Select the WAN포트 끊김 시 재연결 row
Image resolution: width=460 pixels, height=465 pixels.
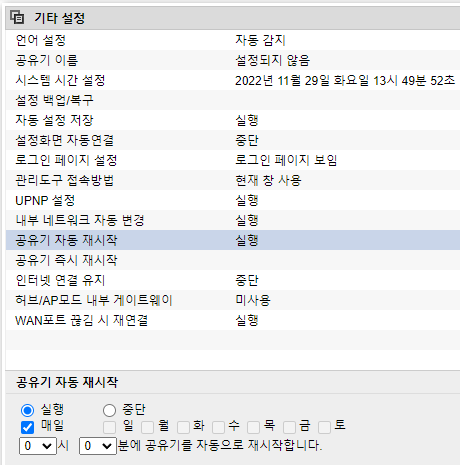coord(233,320)
